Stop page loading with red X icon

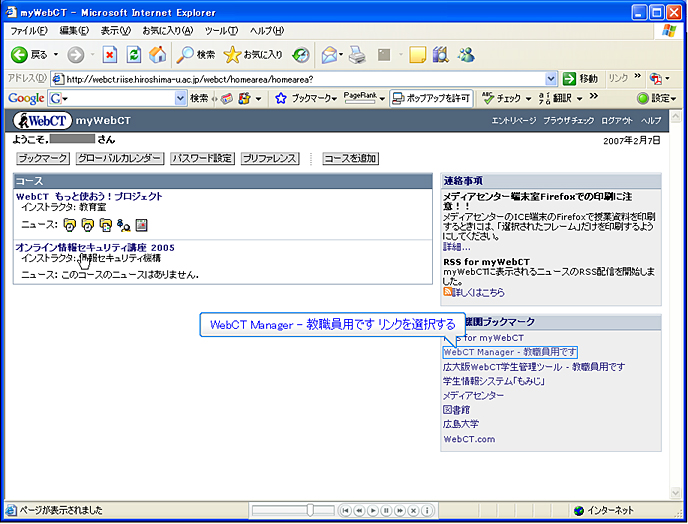coord(110,55)
